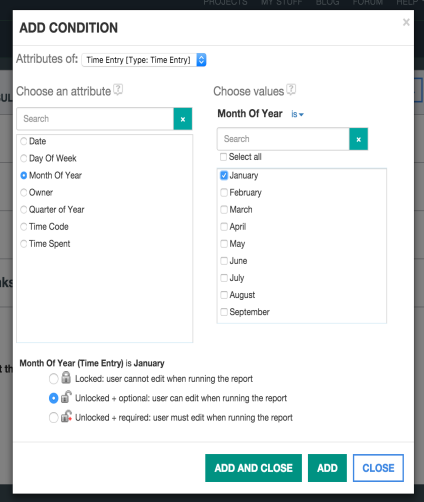This screenshot has width=424, height=502.
Task: Focus the values Search field
Action: (283, 139)
